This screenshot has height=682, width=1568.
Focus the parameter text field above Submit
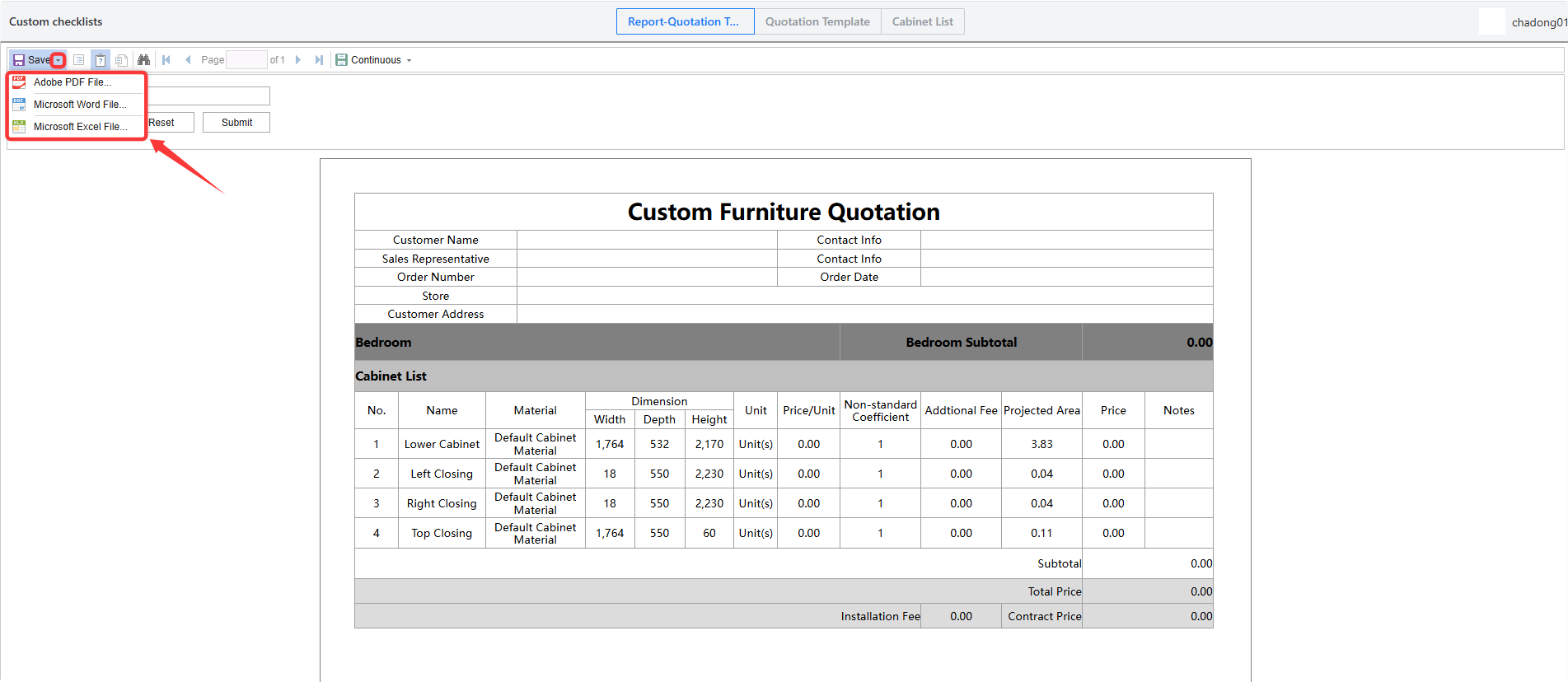click(x=208, y=96)
